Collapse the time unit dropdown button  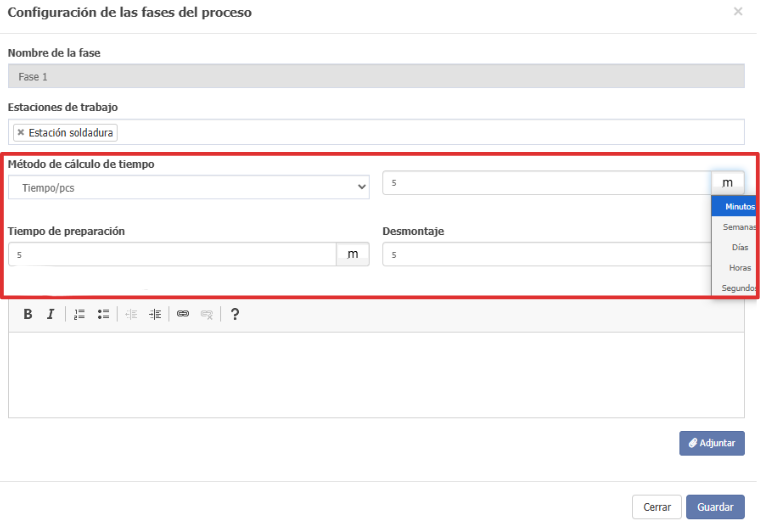[727, 183]
